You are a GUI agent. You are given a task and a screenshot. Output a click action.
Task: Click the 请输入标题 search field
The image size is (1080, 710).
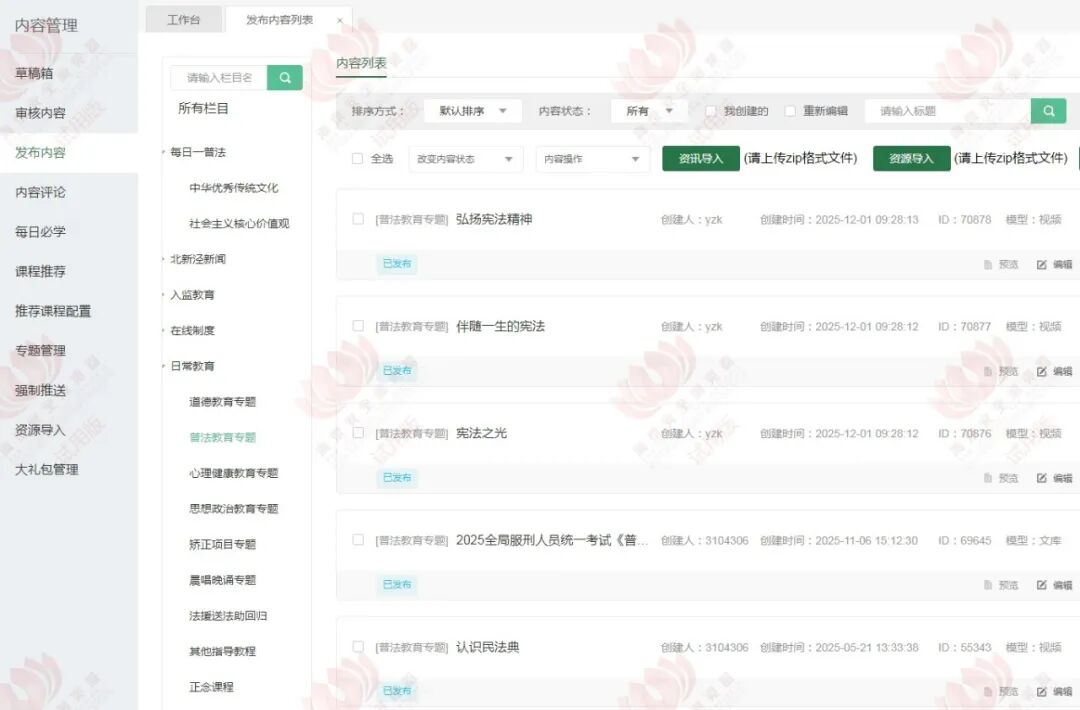click(947, 111)
